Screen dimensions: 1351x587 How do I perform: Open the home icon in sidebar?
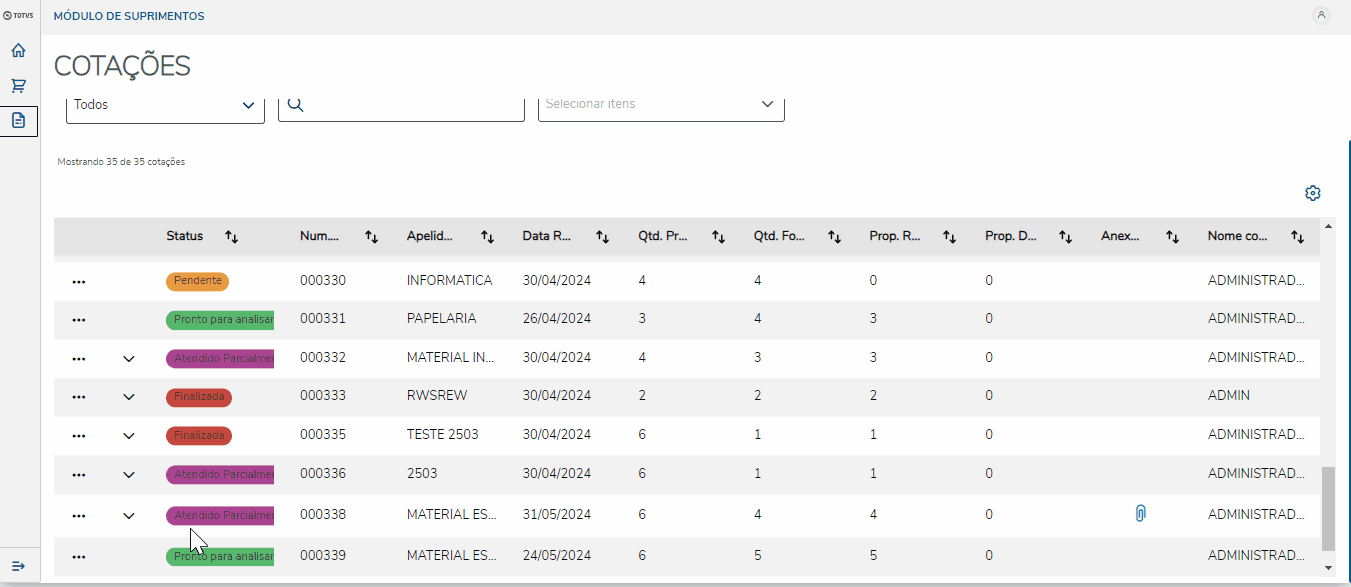(x=18, y=51)
